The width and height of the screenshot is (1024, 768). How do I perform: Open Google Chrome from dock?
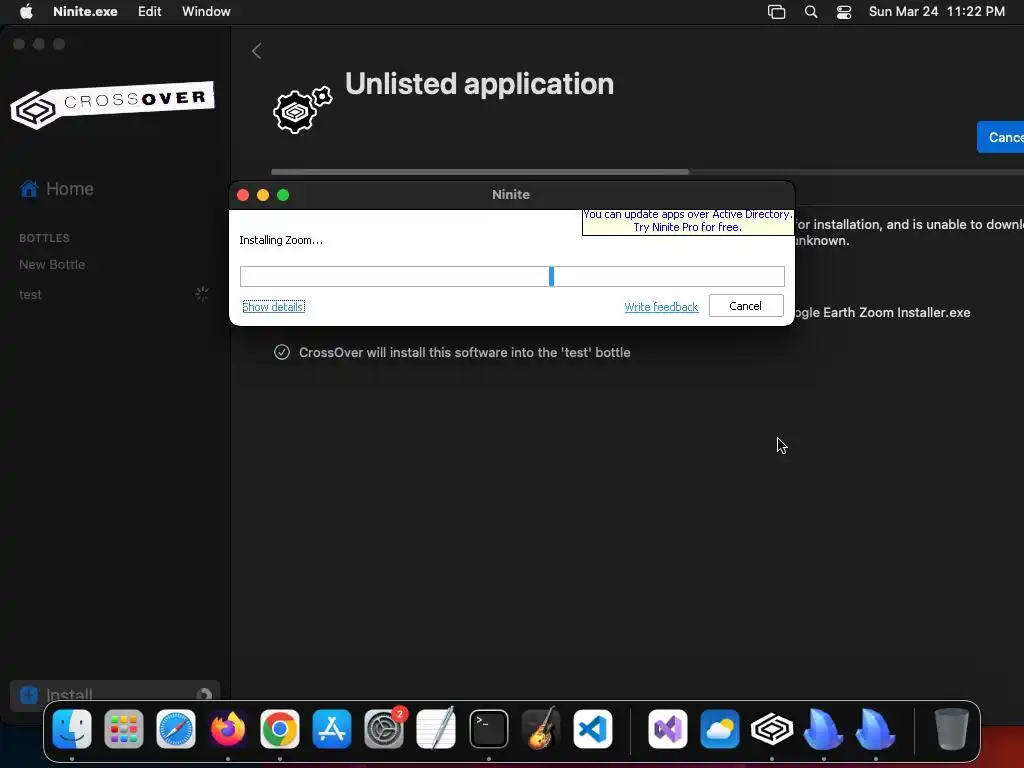pos(280,729)
